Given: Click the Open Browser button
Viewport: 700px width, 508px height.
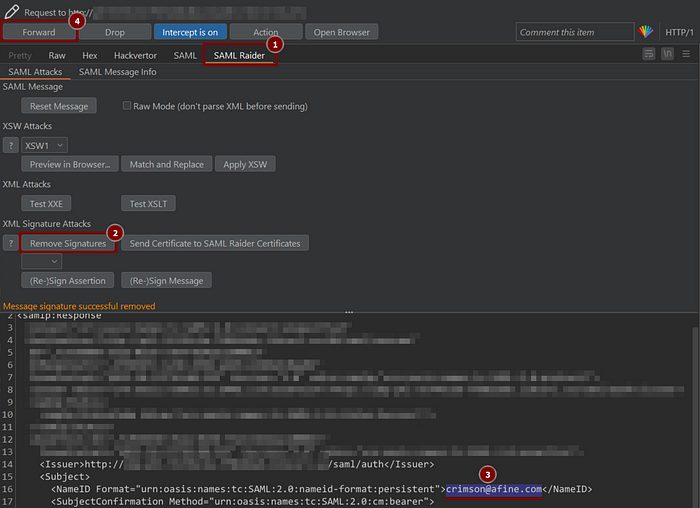Looking at the screenshot, I should click(x=342, y=32).
